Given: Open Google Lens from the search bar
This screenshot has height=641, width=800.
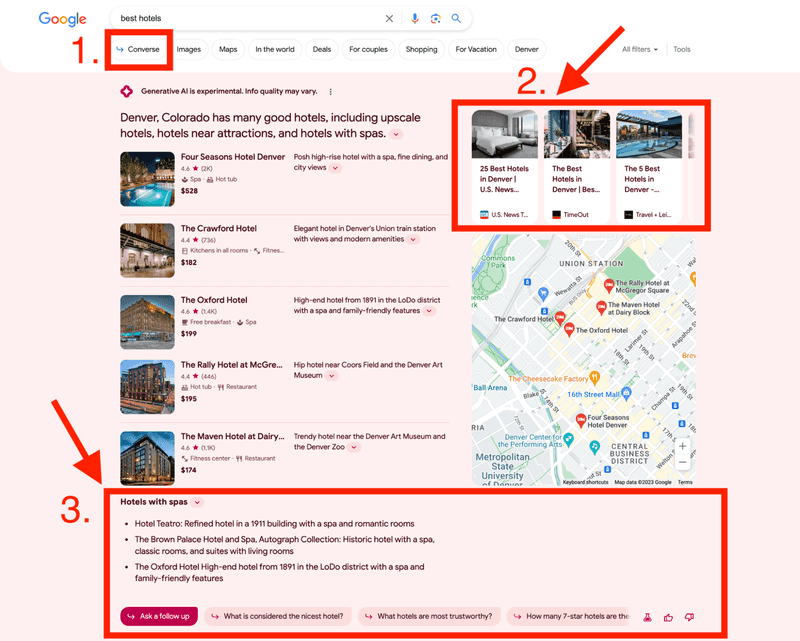Looking at the screenshot, I should tap(435, 17).
